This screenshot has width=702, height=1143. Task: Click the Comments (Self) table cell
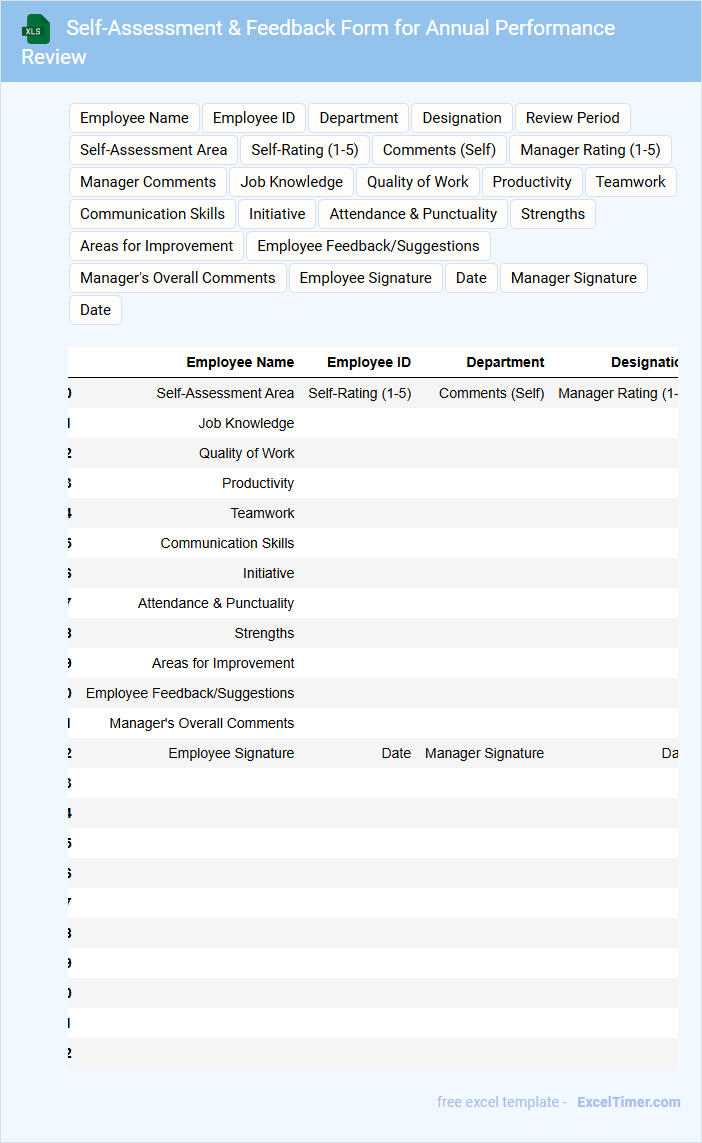[491, 393]
